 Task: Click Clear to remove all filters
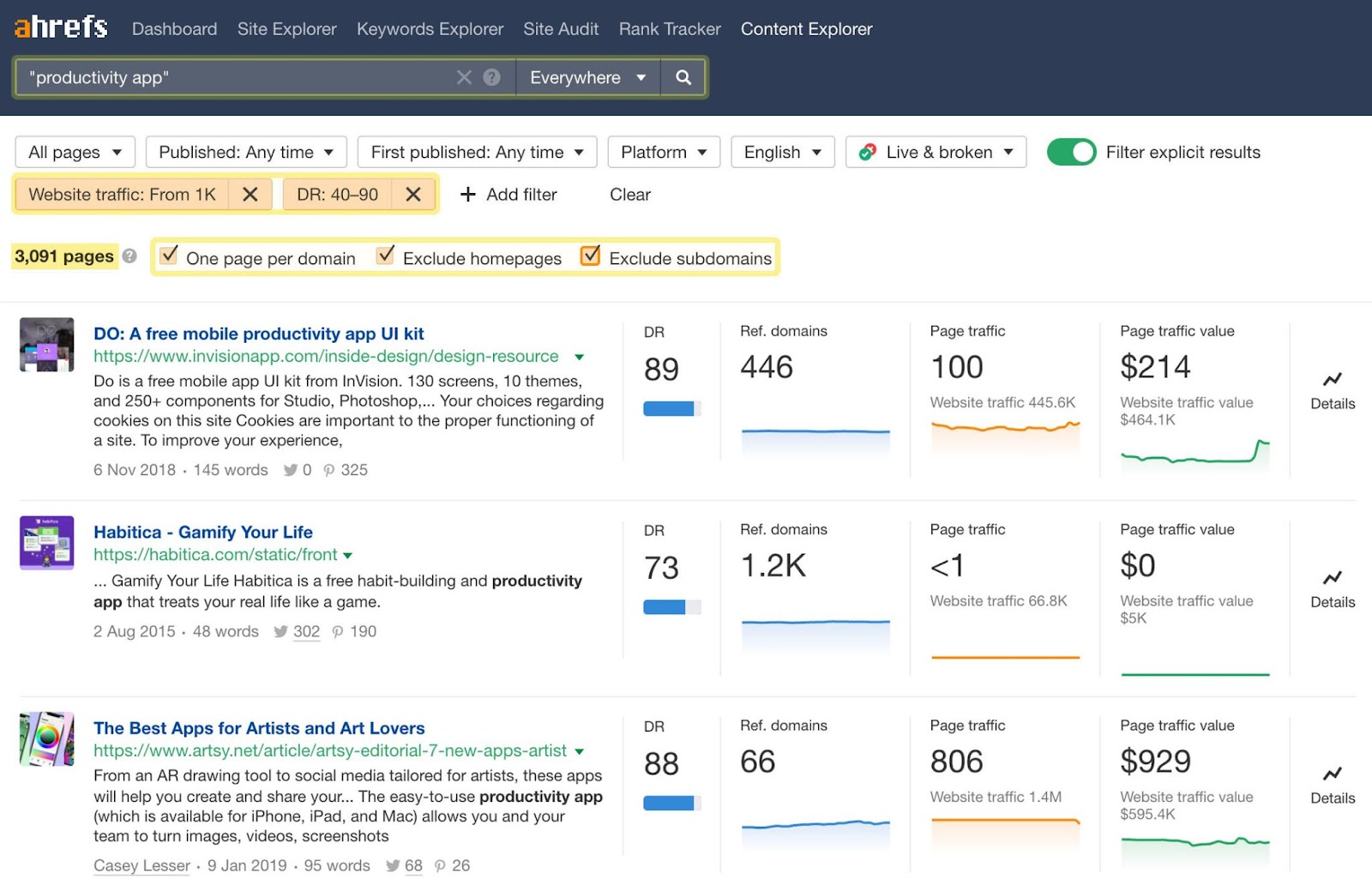point(629,195)
